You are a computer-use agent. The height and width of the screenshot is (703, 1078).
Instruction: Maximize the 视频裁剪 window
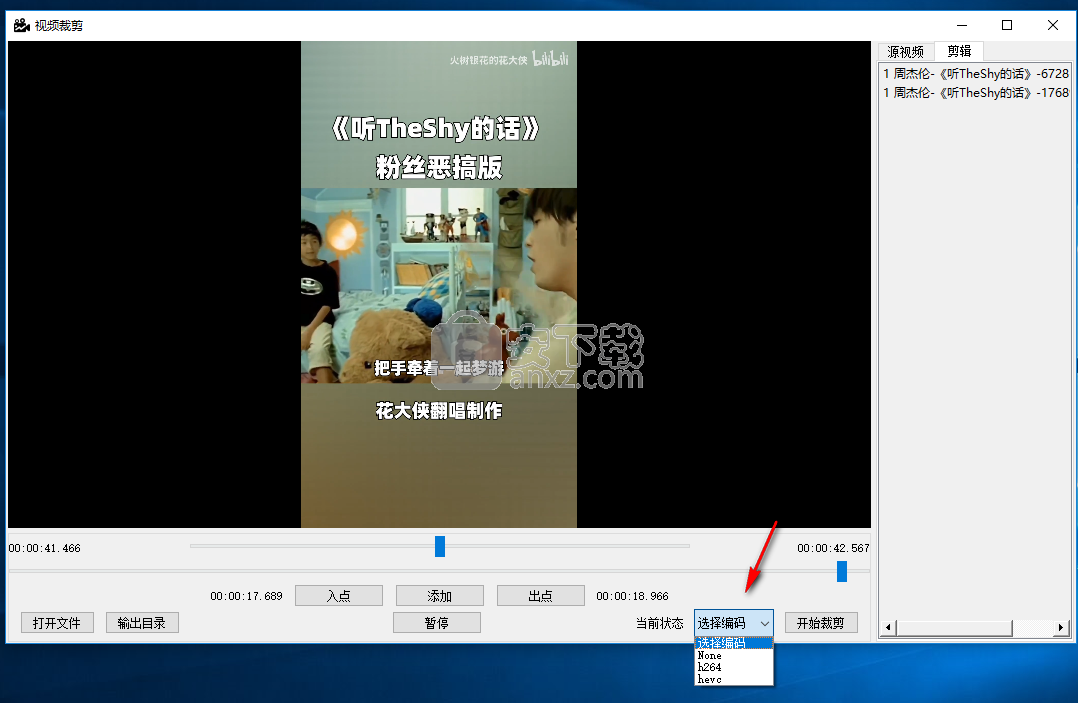[1007, 25]
